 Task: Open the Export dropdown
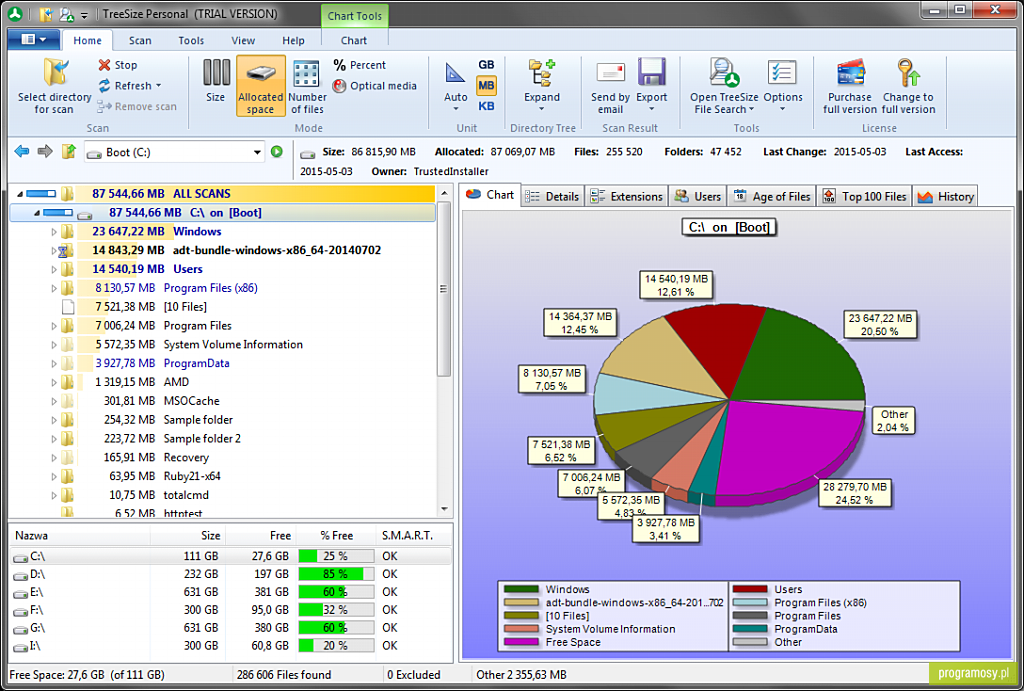(651, 85)
